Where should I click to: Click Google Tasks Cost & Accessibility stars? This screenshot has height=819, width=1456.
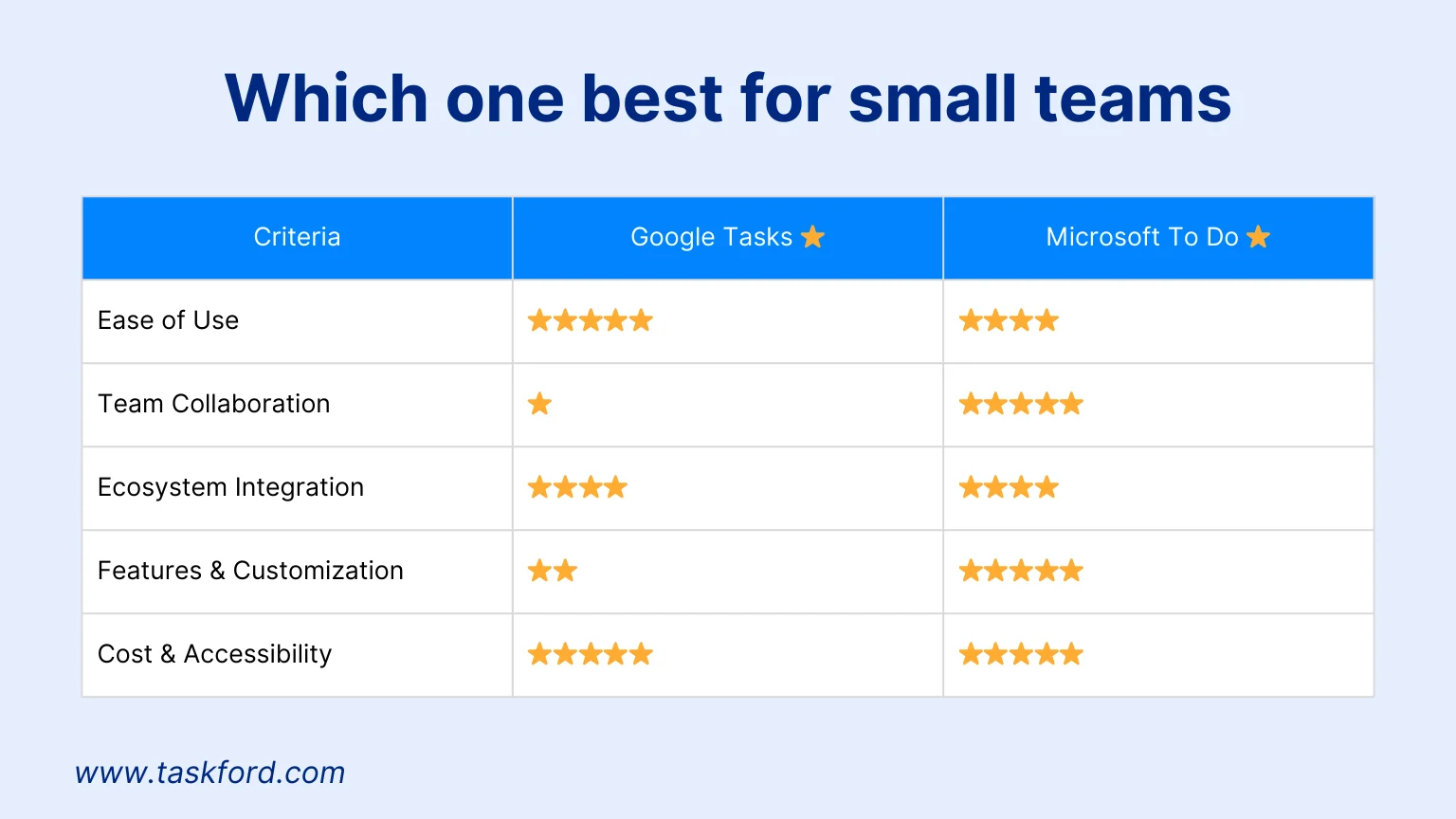(591, 654)
